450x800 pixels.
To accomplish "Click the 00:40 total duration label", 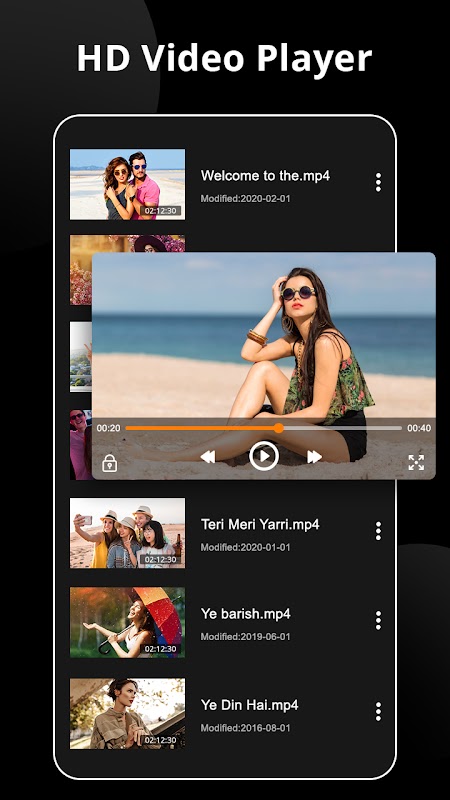I will point(419,428).
